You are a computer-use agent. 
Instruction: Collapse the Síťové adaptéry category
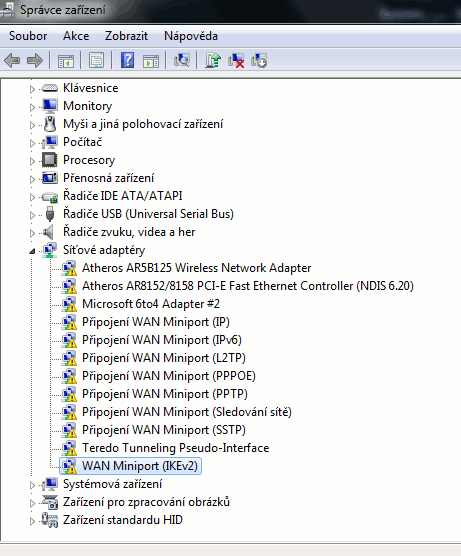click(x=32, y=251)
